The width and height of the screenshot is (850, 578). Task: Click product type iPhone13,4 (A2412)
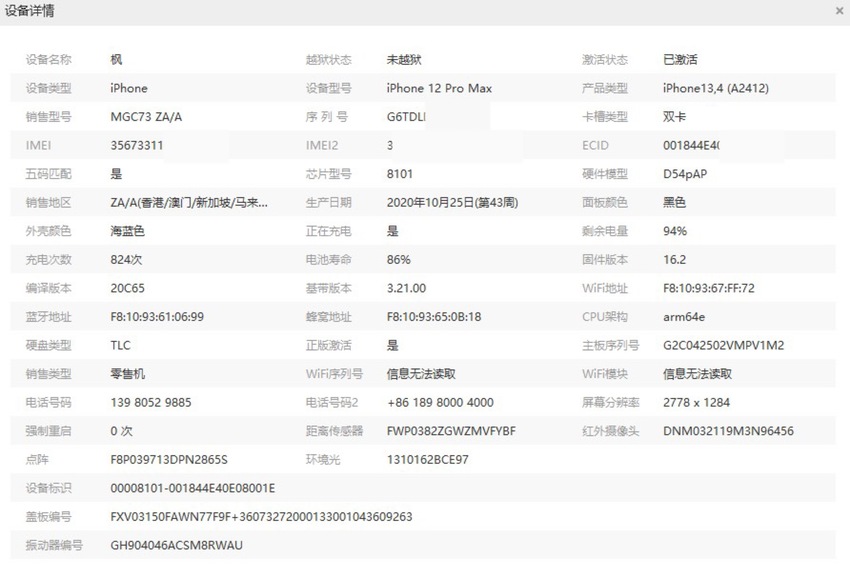pos(716,88)
